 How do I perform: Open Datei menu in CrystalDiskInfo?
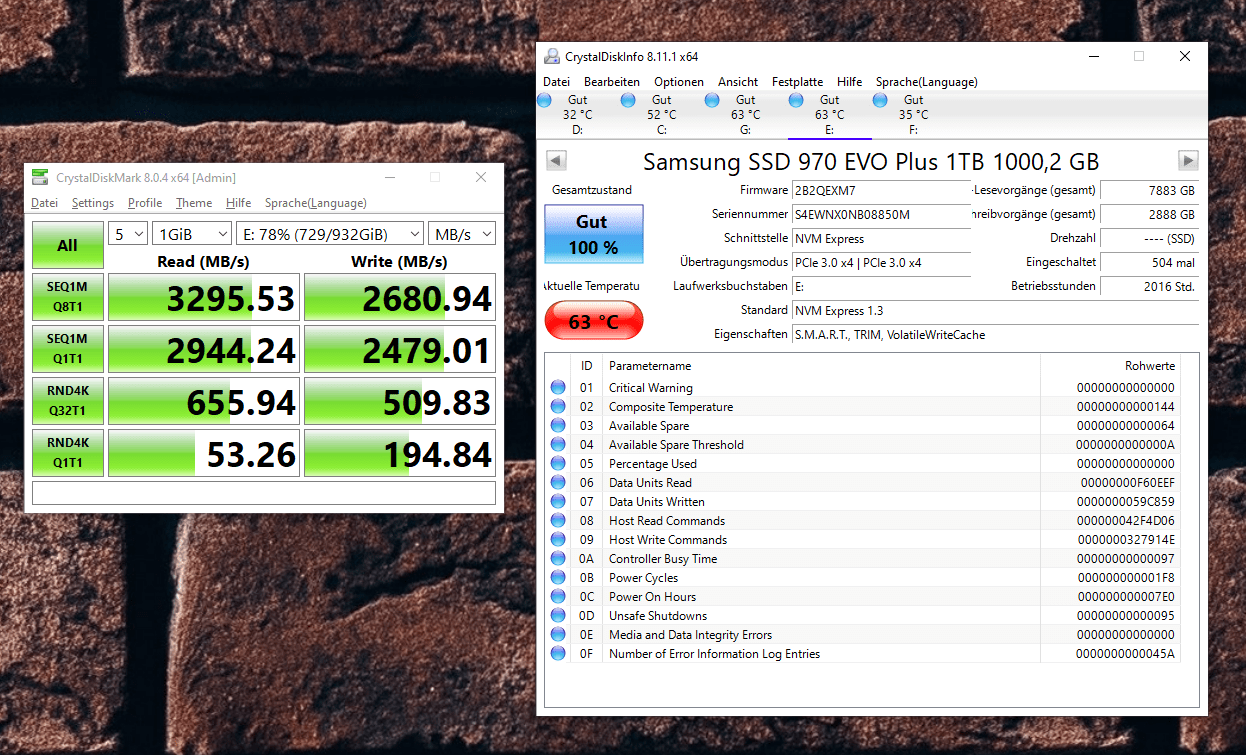coord(556,82)
